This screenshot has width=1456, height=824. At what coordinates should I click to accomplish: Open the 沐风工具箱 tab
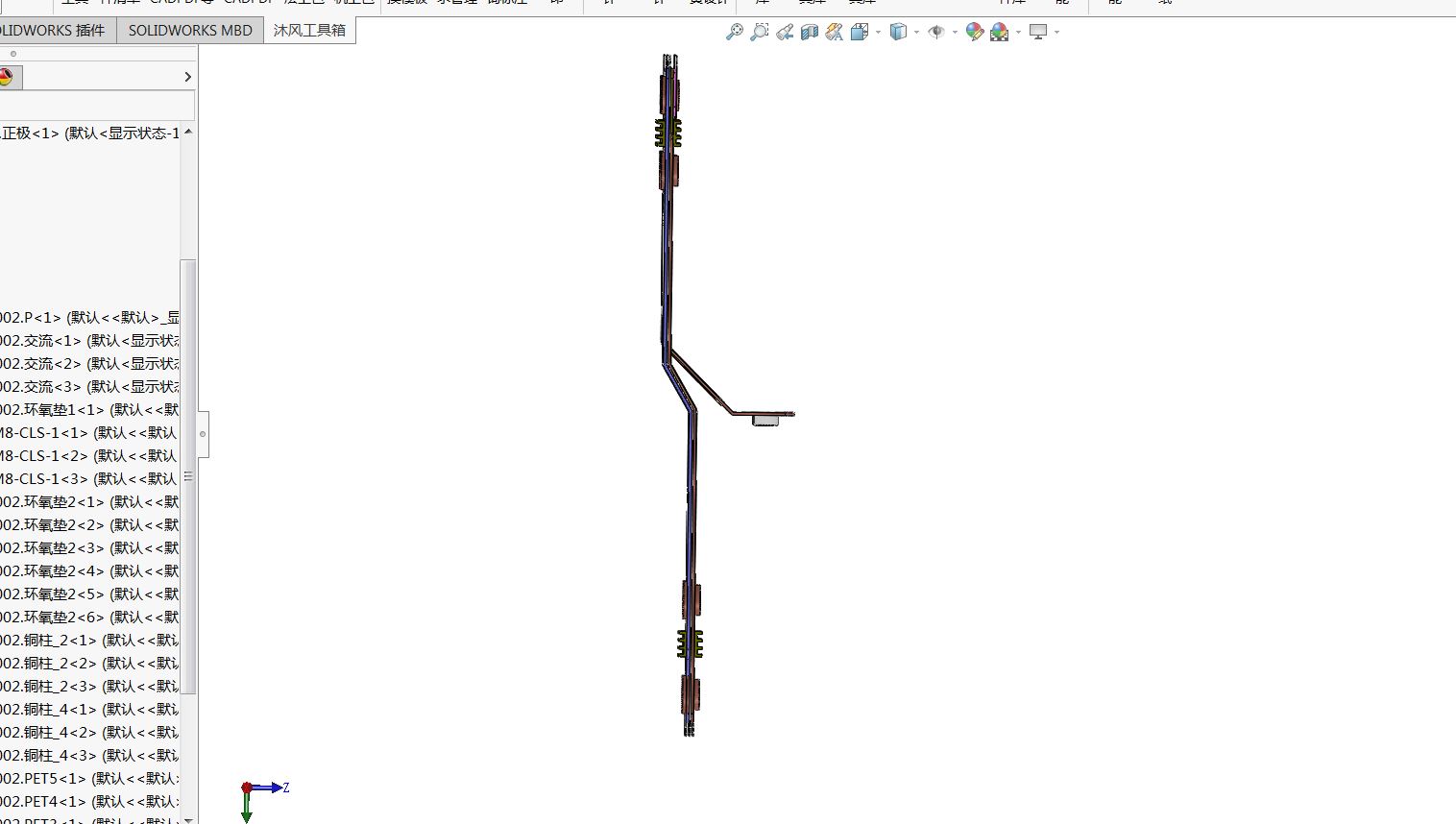tap(309, 30)
